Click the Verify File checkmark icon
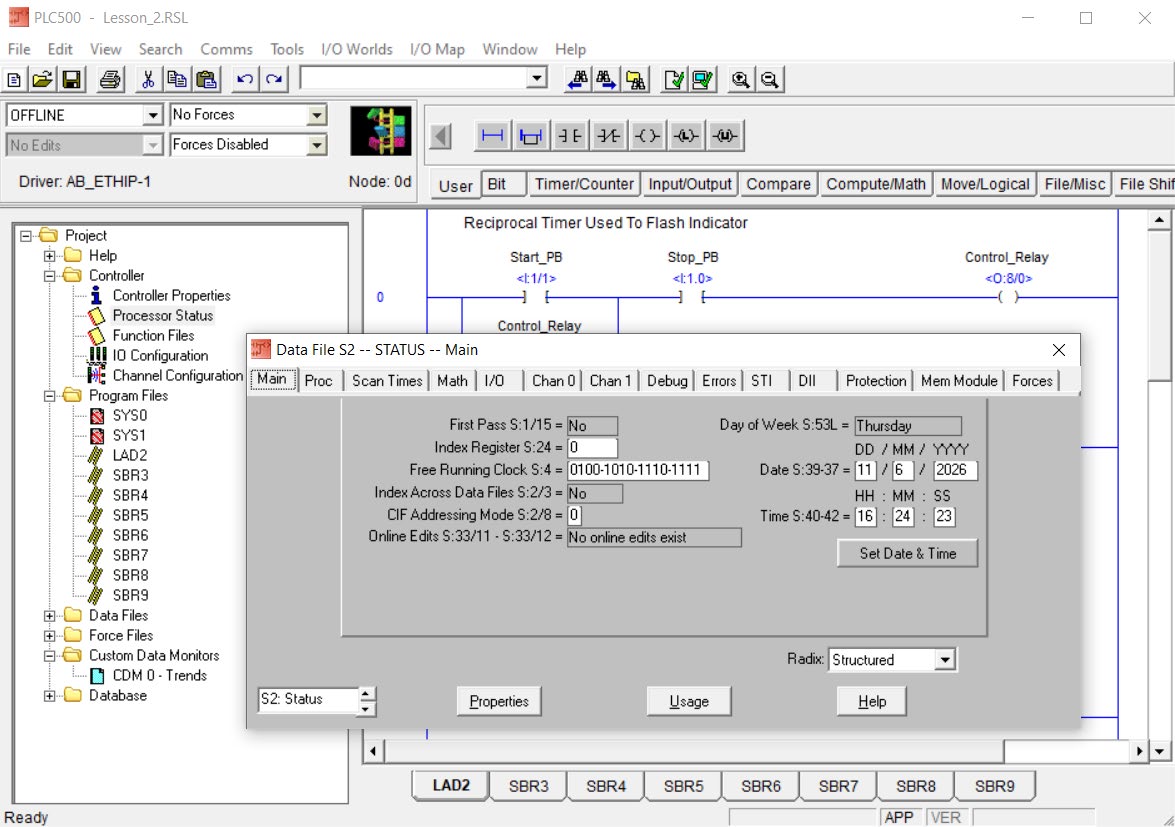The height and width of the screenshot is (827, 1175). 674,79
